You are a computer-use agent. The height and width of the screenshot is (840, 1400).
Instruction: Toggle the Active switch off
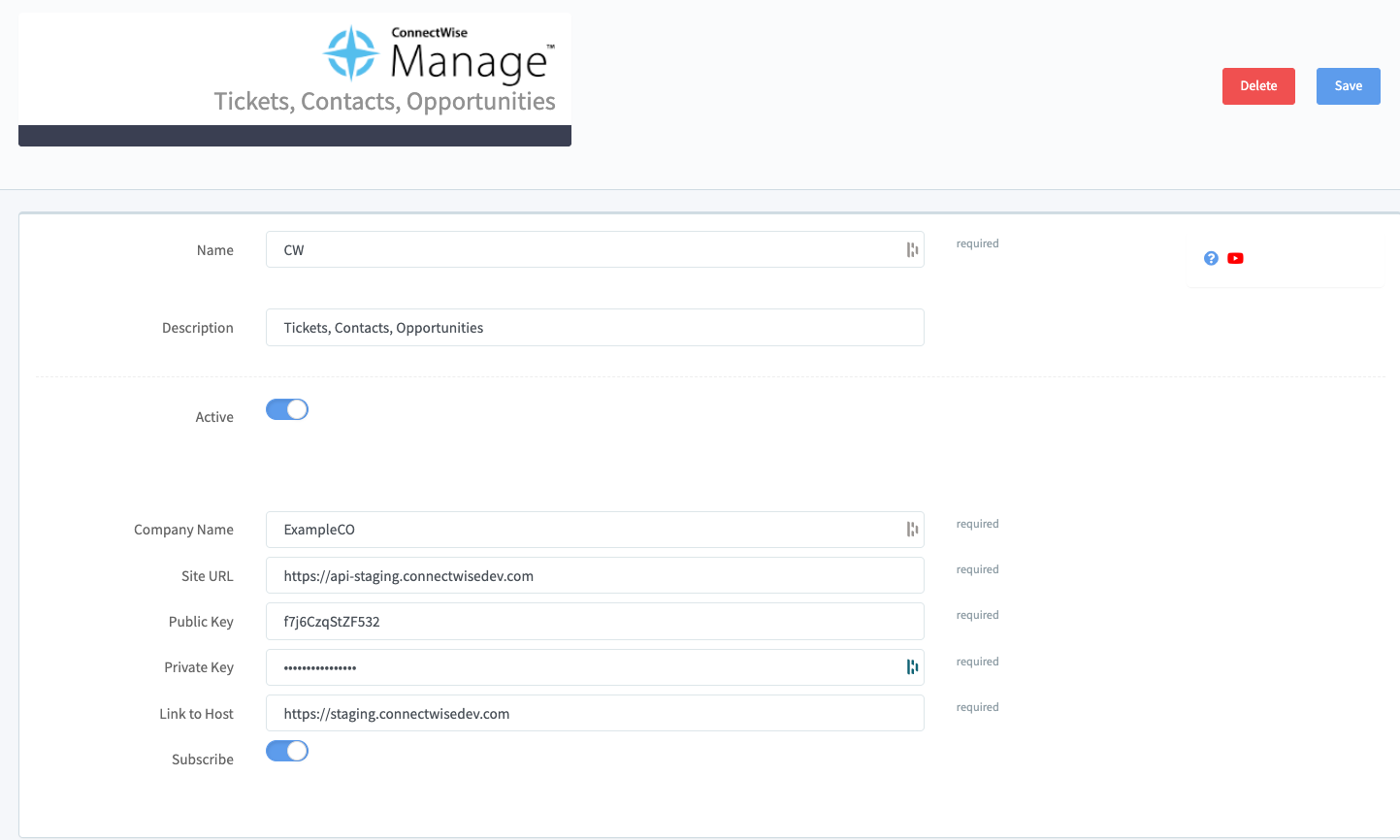pos(287,409)
